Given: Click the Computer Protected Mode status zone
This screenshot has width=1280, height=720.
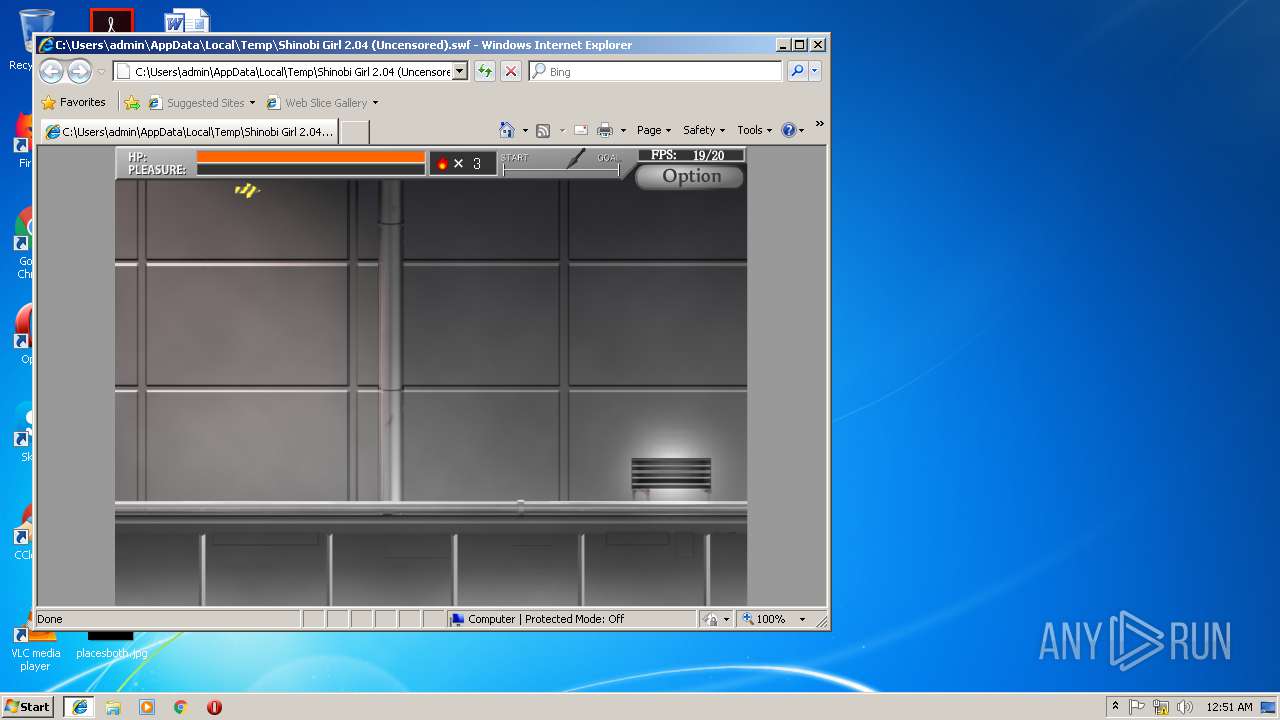Looking at the screenshot, I should [571, 619].
